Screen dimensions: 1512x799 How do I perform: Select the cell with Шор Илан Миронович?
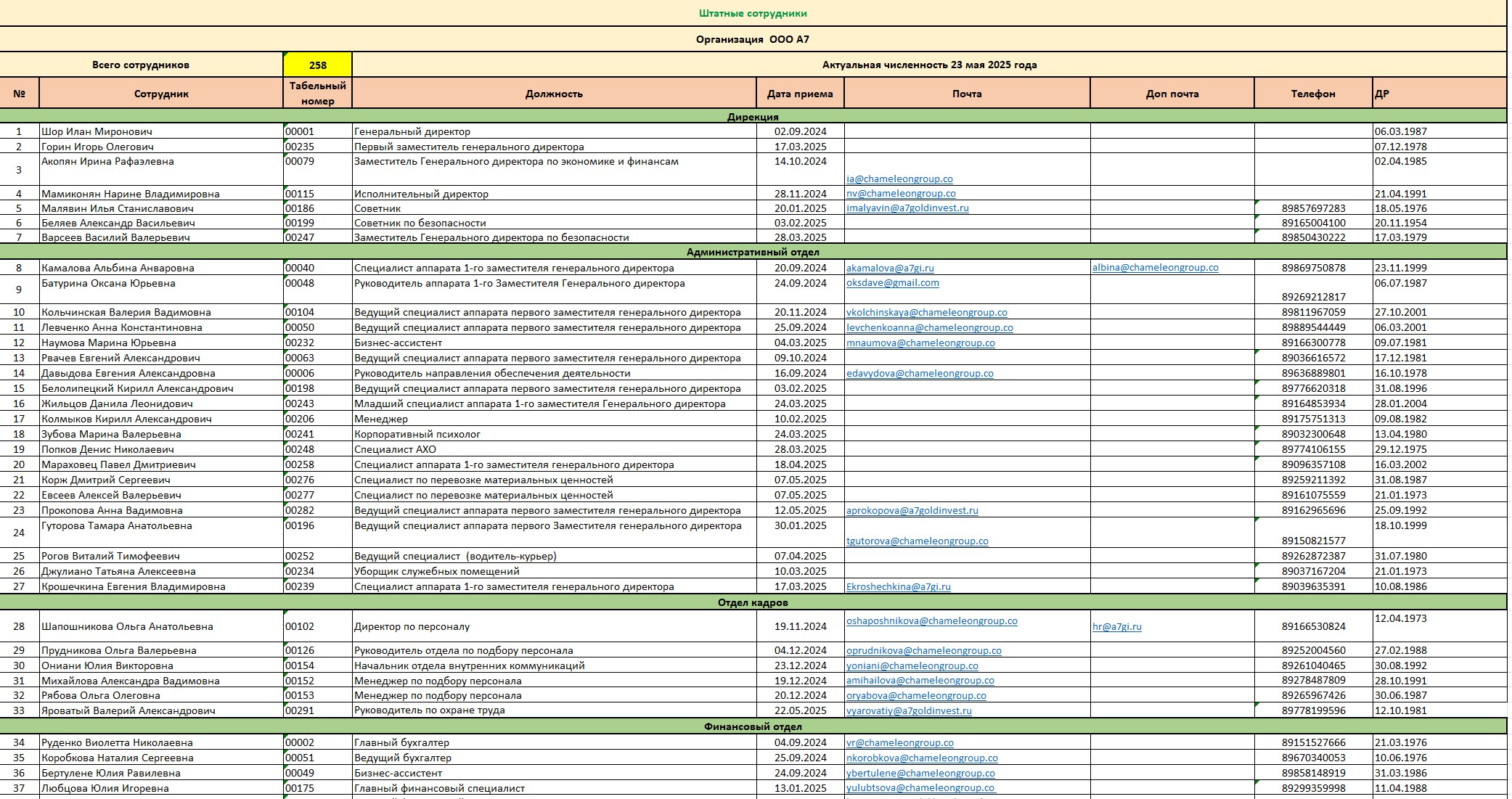point(97,132)
